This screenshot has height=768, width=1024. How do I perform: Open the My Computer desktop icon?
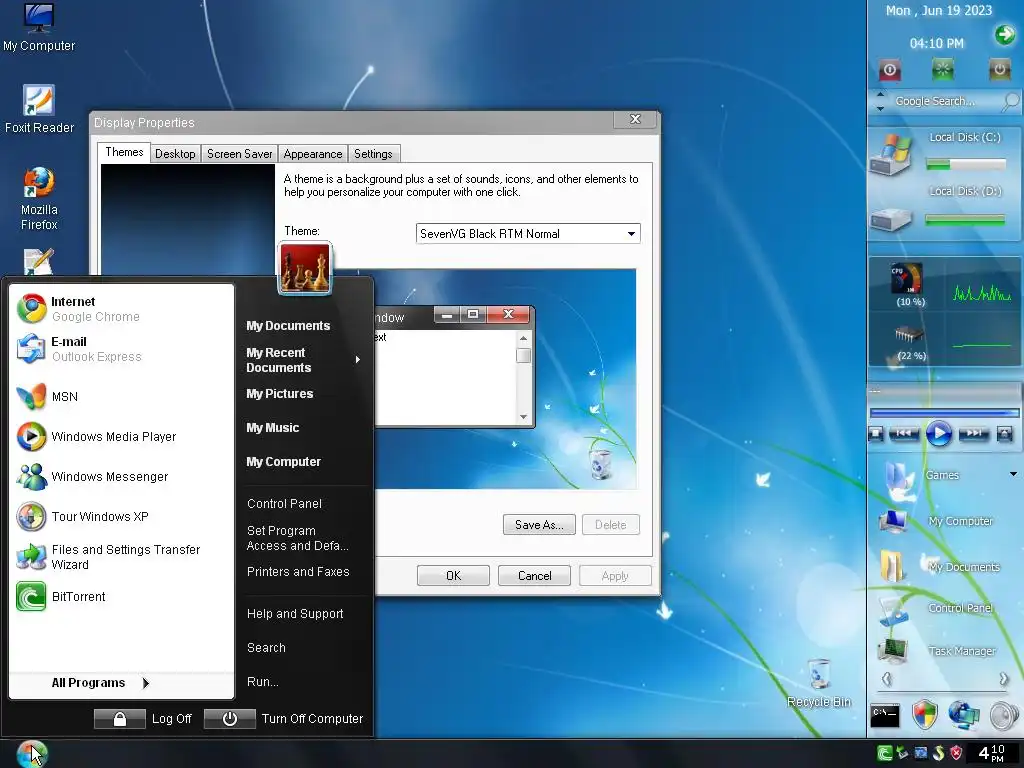[x=39, y=27]
